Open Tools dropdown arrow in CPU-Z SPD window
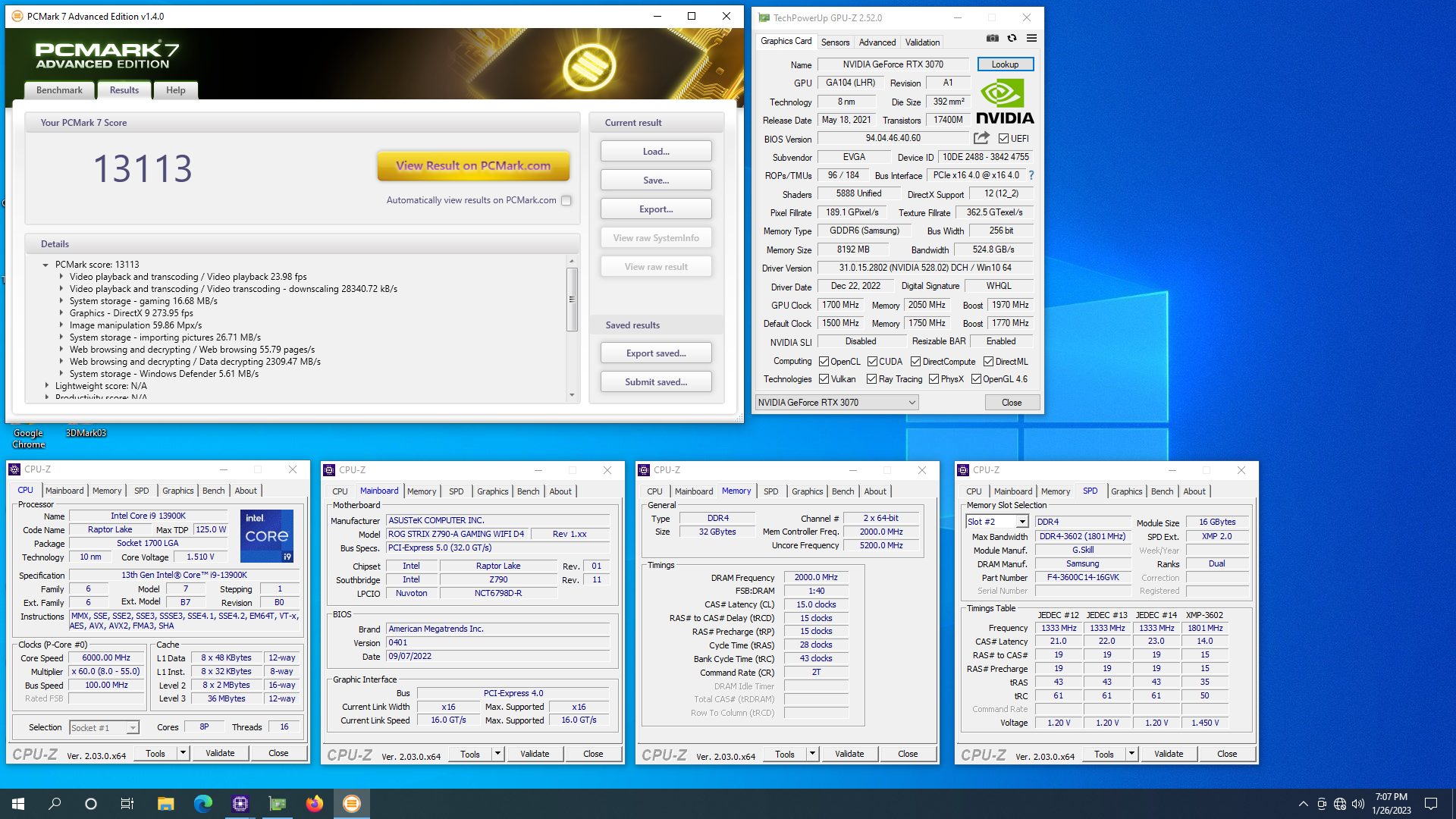 pyautogui.click(x=1131, y=754)
